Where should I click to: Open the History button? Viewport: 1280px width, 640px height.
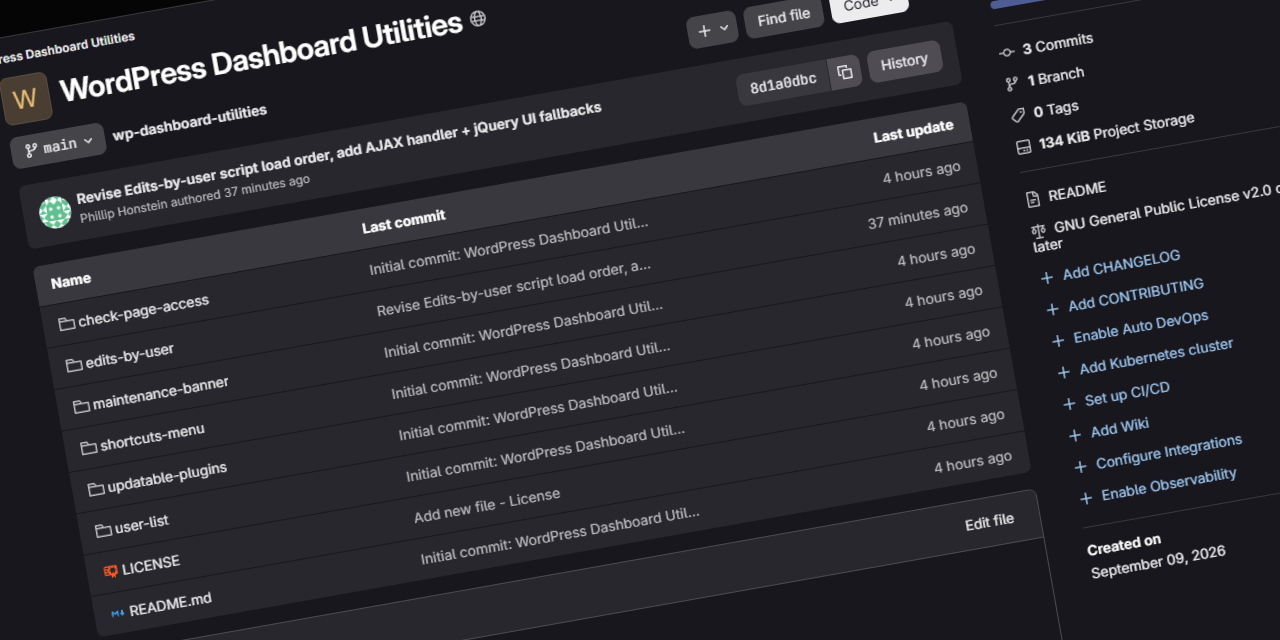click(904, 62)
